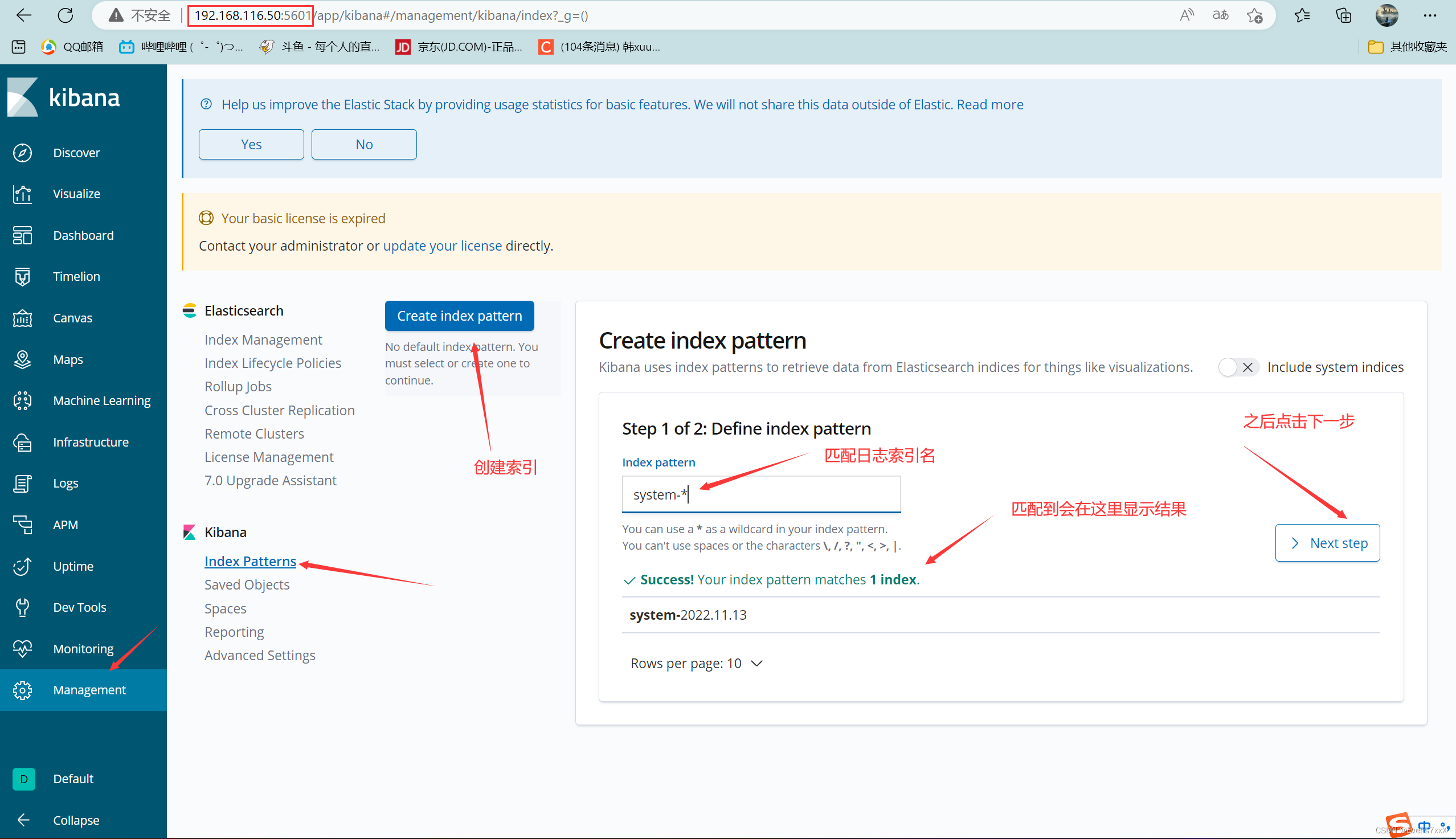Screen dimensions: 1456x839
Task: Open Rollup Jobs section
Action: (238, 387)
